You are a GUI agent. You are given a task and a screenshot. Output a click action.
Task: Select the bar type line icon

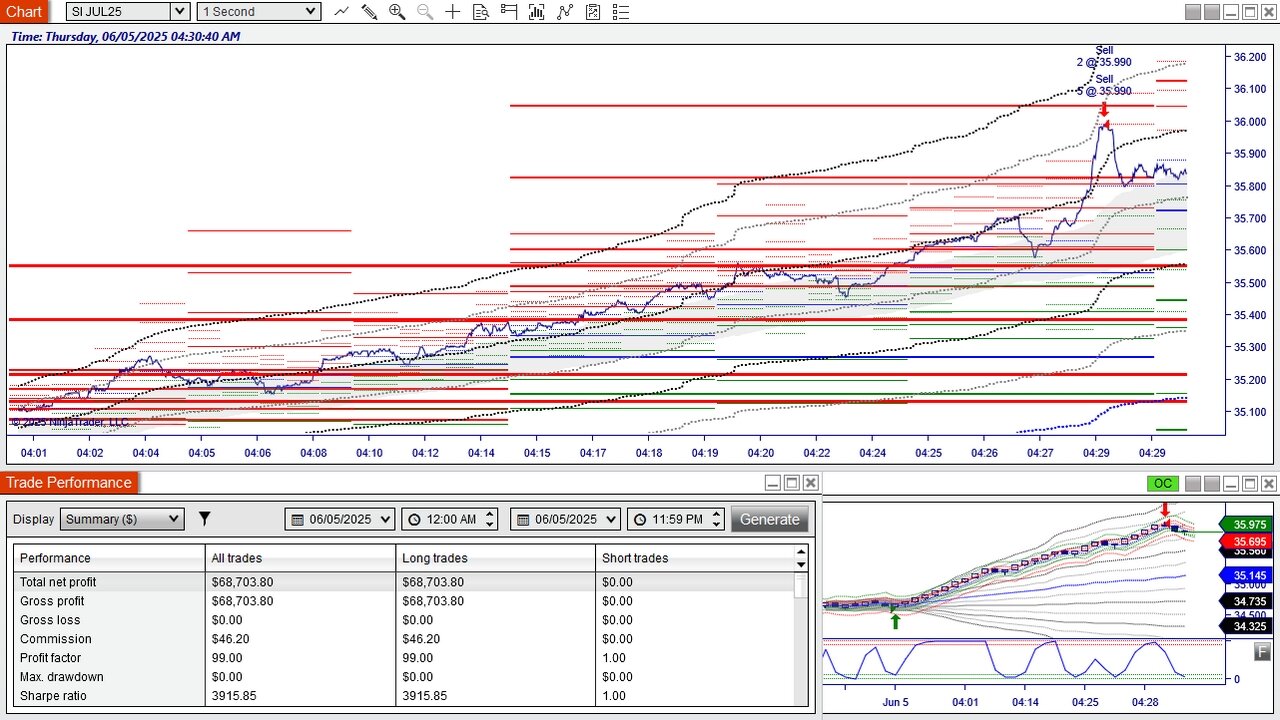341,12
